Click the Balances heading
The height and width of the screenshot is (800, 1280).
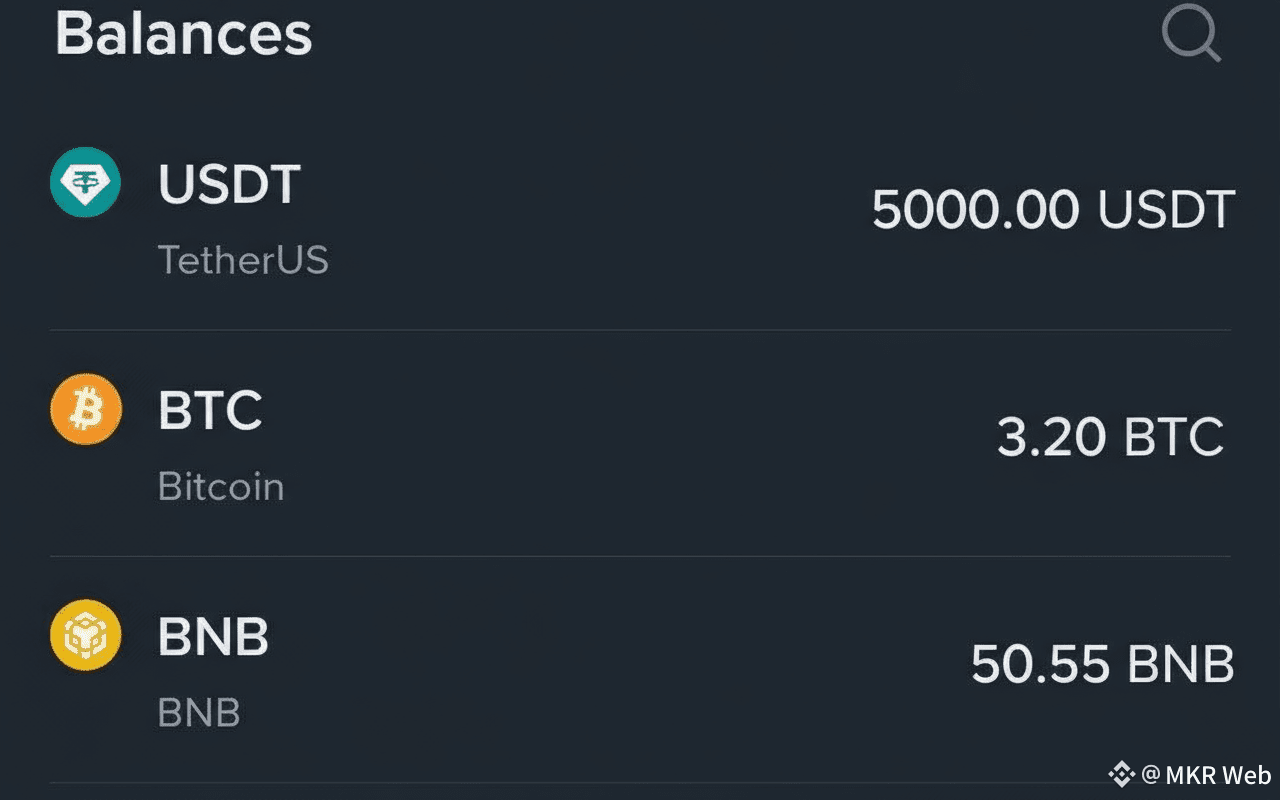pyautogui.click(x=183, y=34)
